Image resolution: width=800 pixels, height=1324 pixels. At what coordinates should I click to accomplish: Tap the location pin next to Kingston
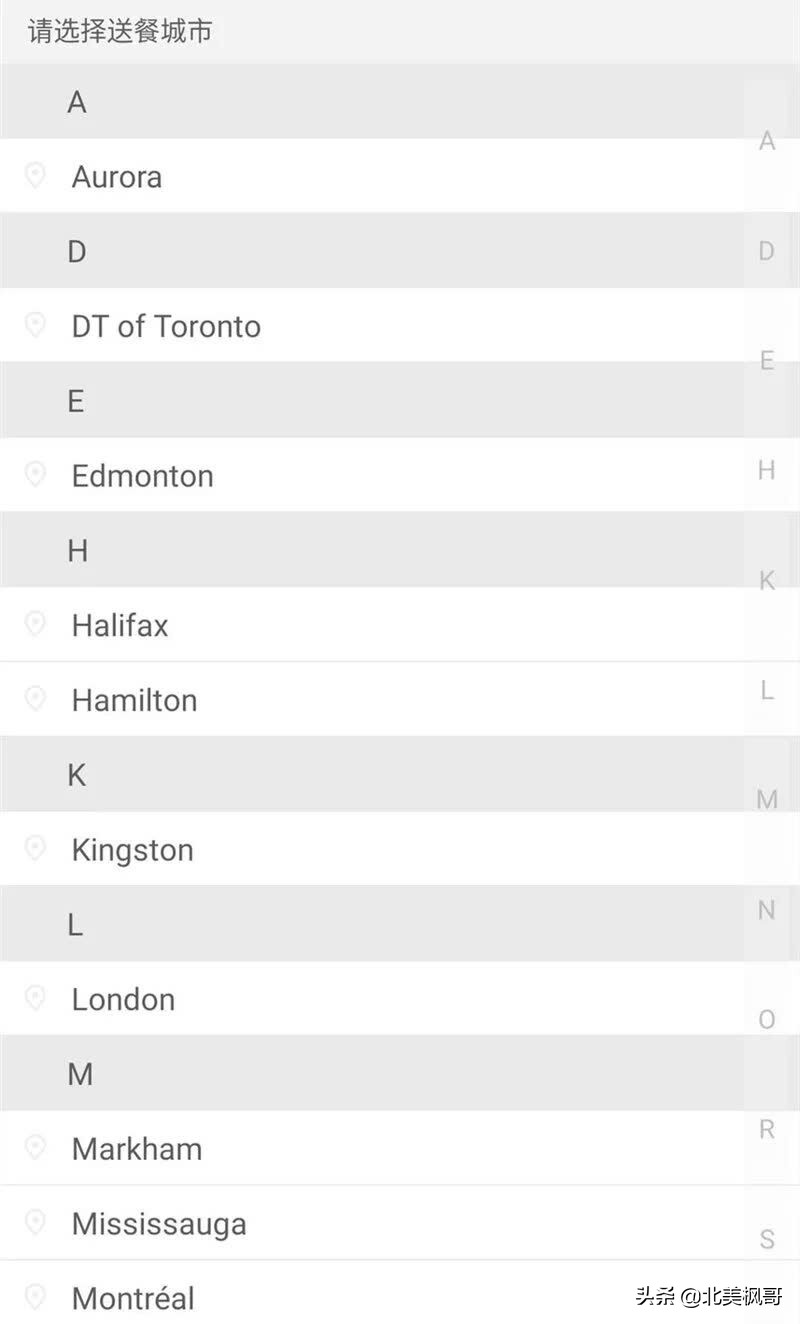(x=35, y=848)
